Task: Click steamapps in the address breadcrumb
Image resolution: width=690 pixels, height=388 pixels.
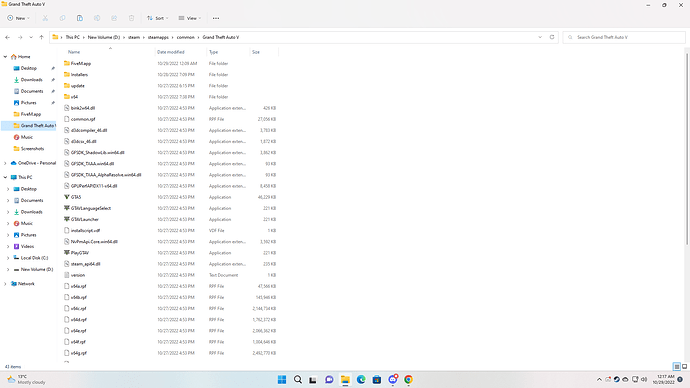Action: pos(158,37)
